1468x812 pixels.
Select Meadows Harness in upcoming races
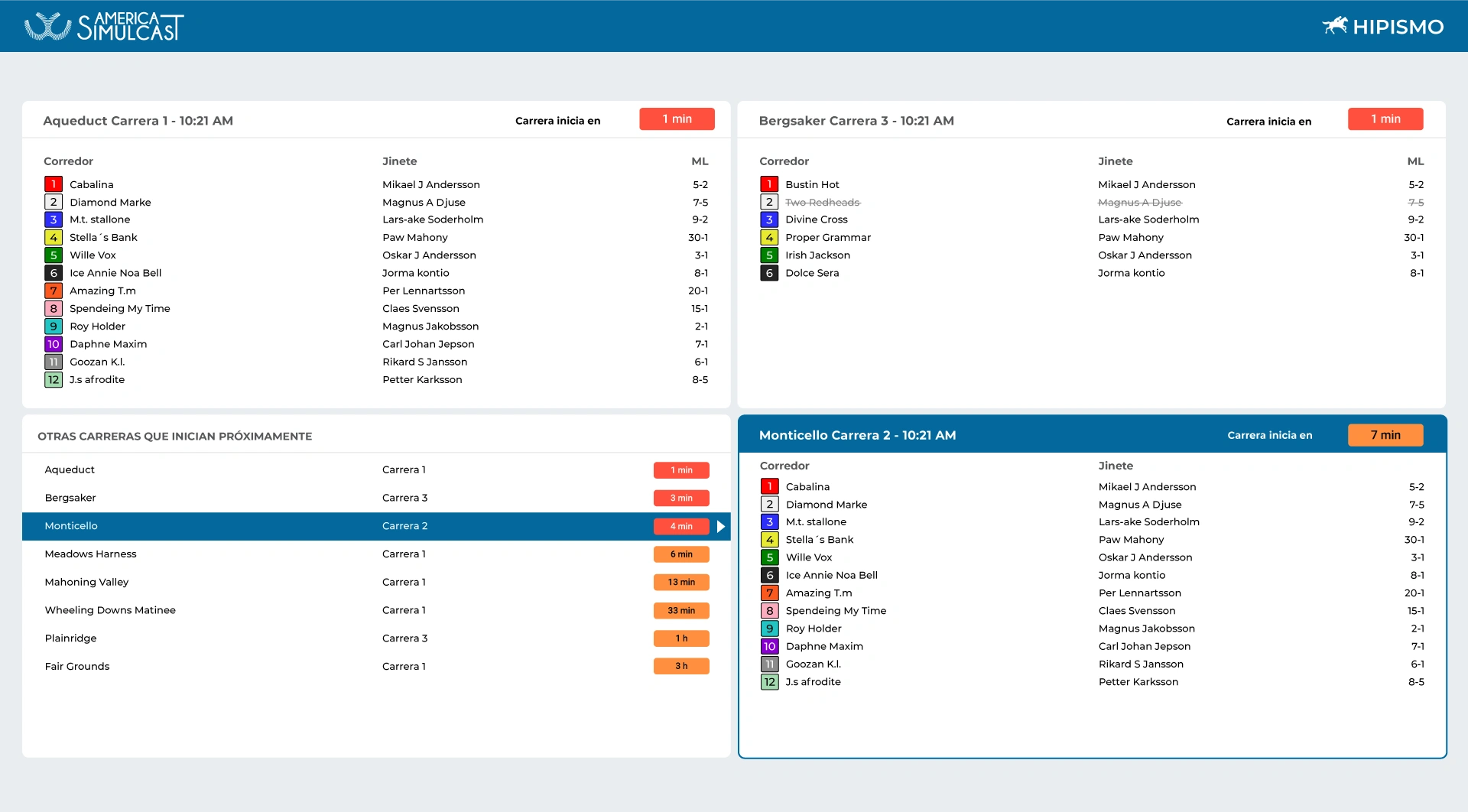(91, 554)
